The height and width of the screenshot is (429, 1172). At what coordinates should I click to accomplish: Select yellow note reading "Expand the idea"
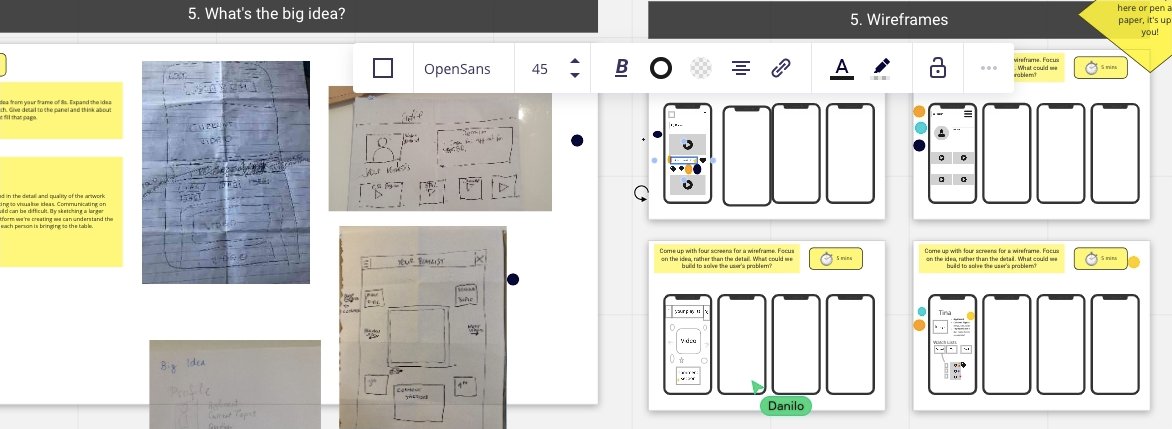click(61, 111)
